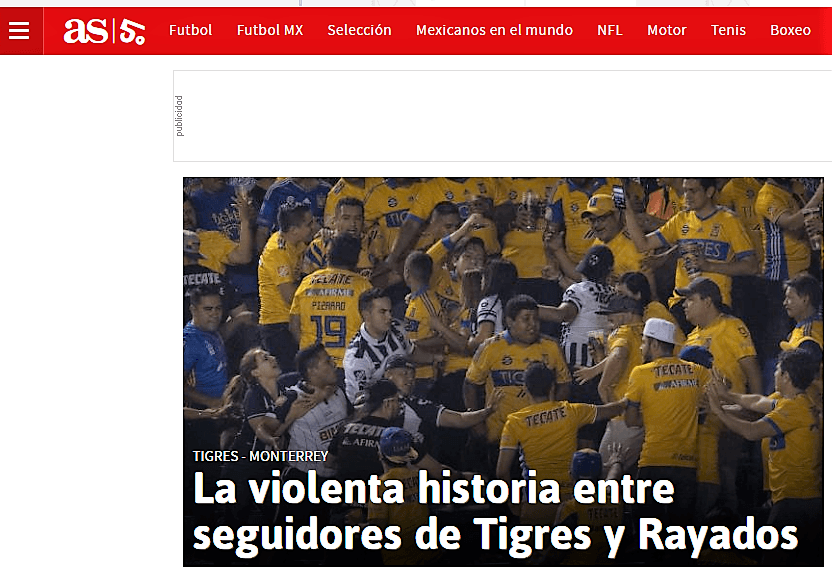View the Tenis section

coord(728,30)
